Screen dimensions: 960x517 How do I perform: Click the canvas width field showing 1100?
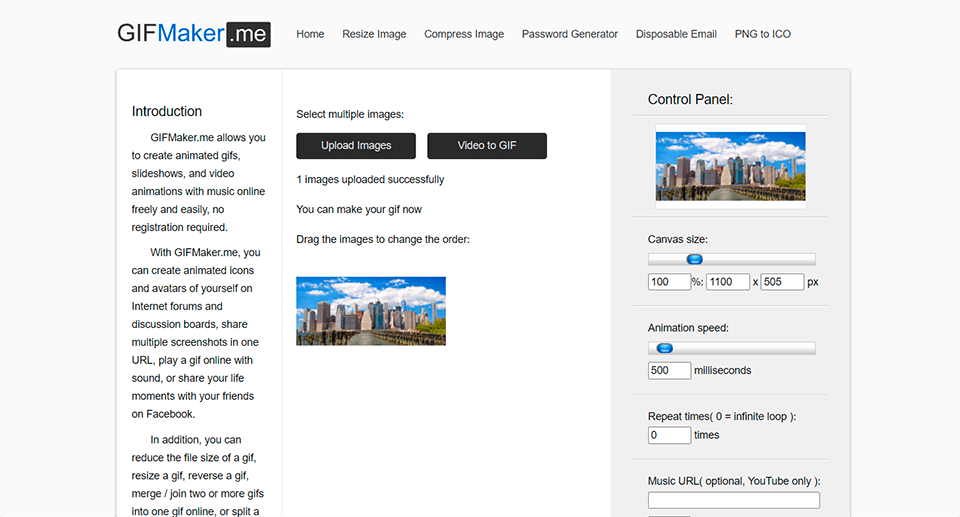click(x=727, y=282)
